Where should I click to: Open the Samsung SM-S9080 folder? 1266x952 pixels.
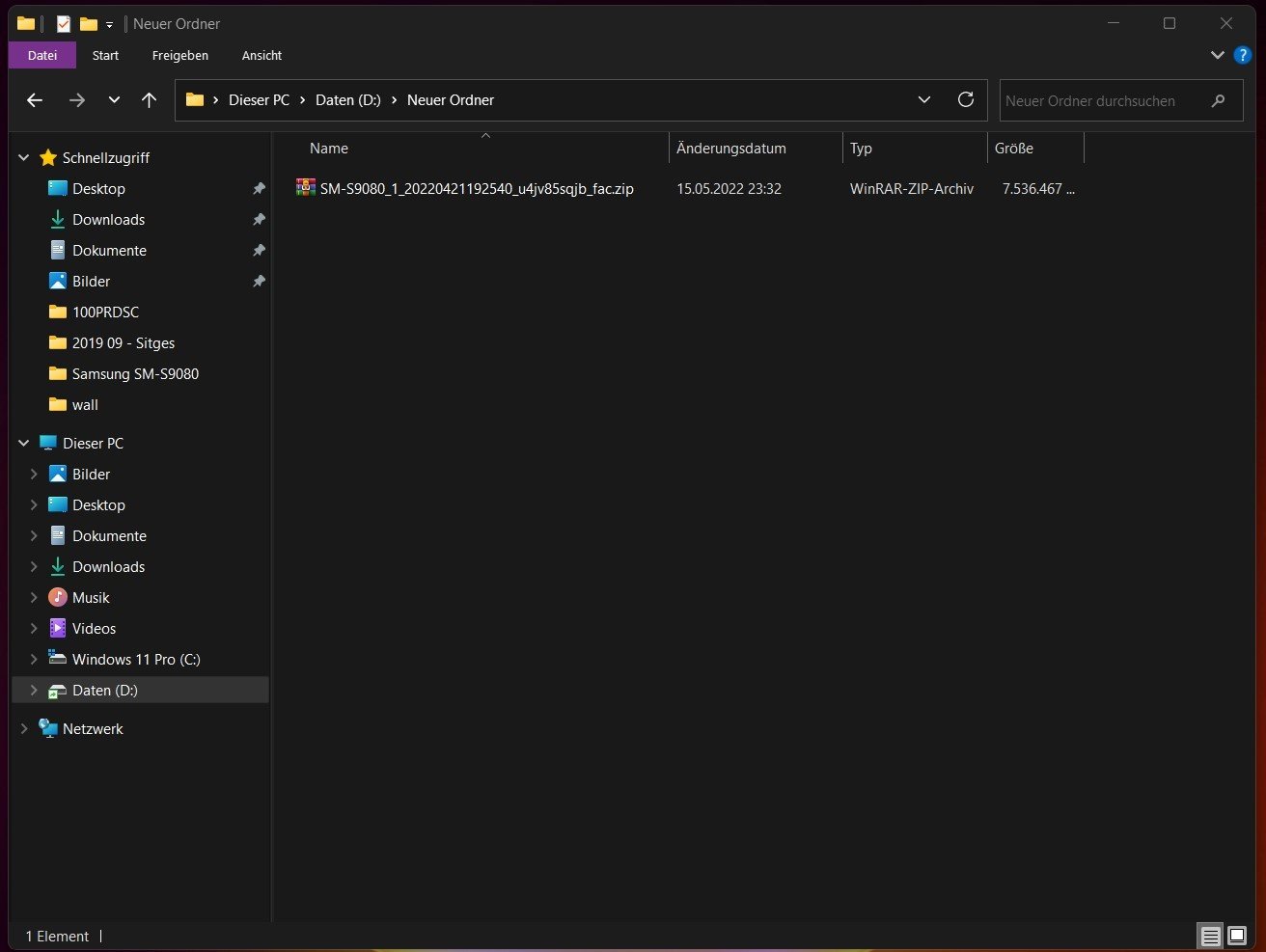(x=135, y=374)
